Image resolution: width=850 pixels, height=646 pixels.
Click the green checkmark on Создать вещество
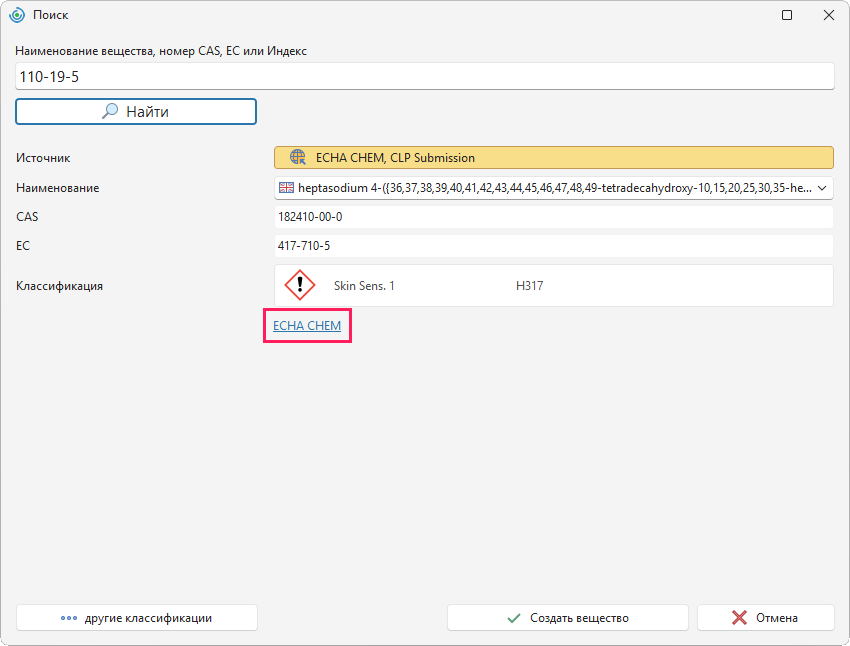[514, 618]
